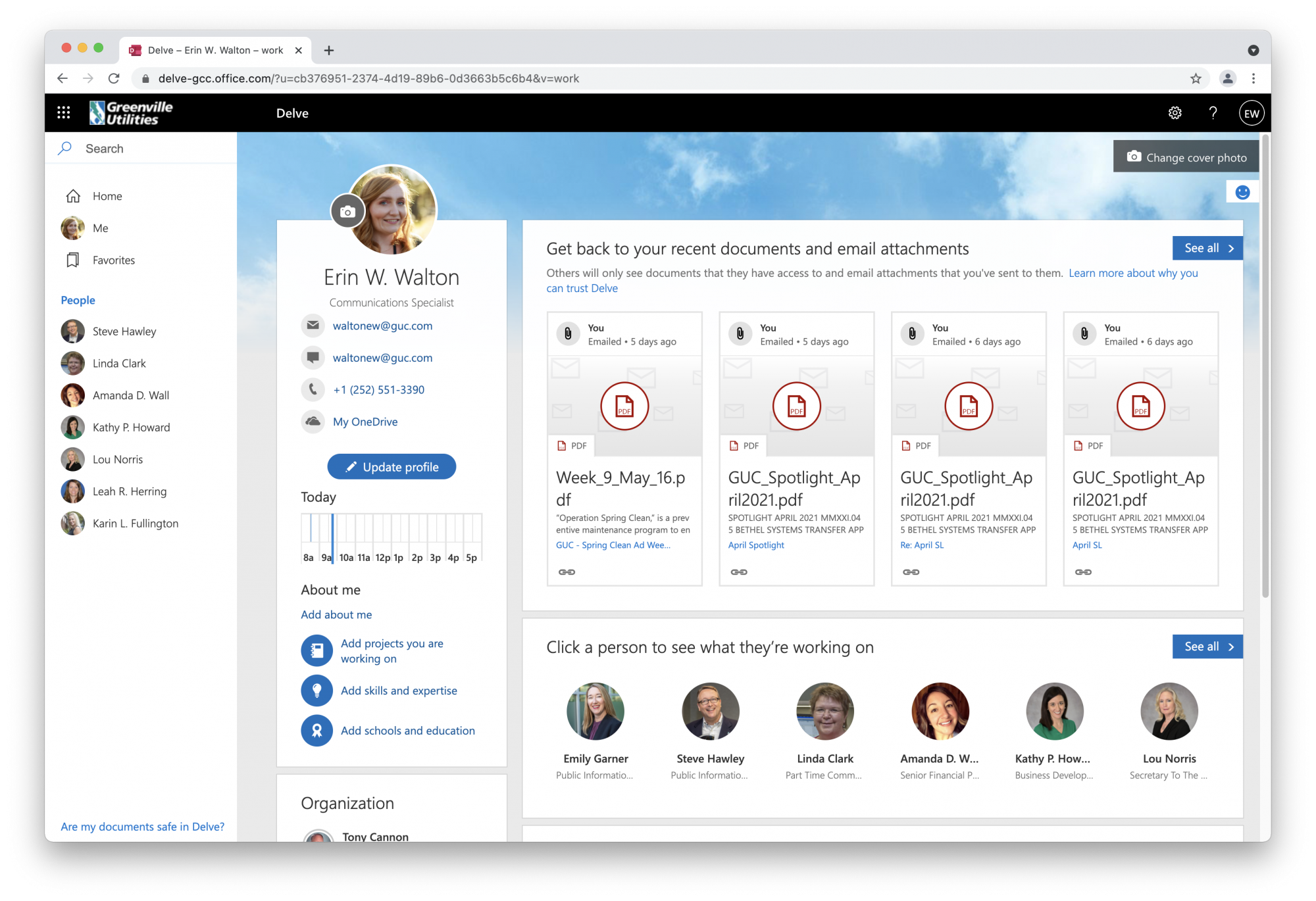The width and height of the screenshot is (1316, 901).
Task: Click the phone icon beside phone number
Action: click(x=313, y=389)
